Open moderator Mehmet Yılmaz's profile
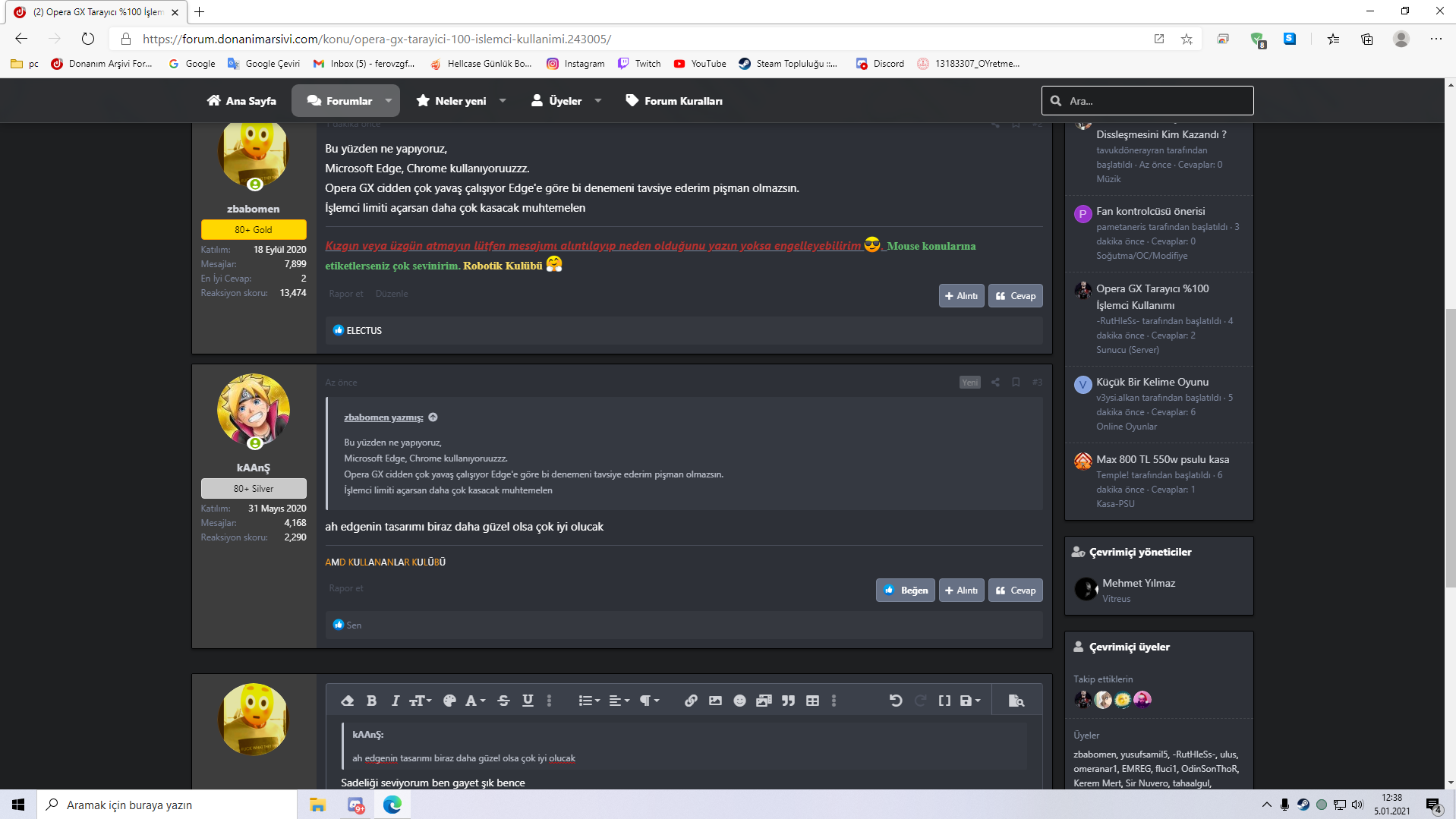Viewport: 1456px width, 819px height. [x=1139, y=584]
